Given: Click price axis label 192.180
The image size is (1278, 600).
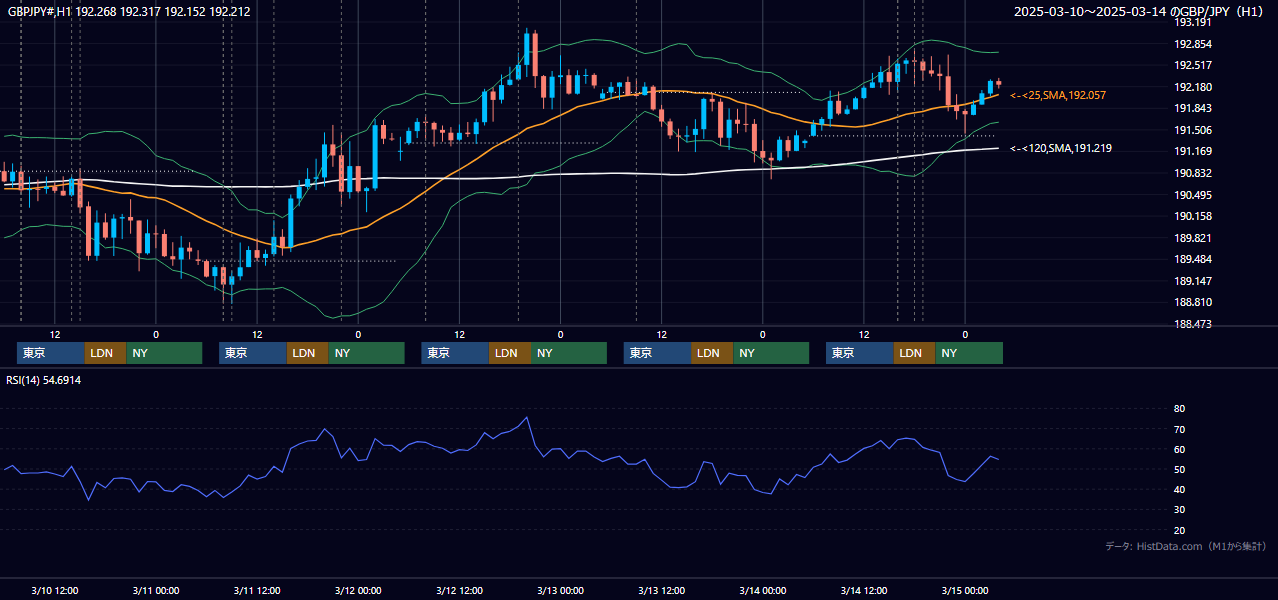Looking at the screenshot, I should (1193, 87).
